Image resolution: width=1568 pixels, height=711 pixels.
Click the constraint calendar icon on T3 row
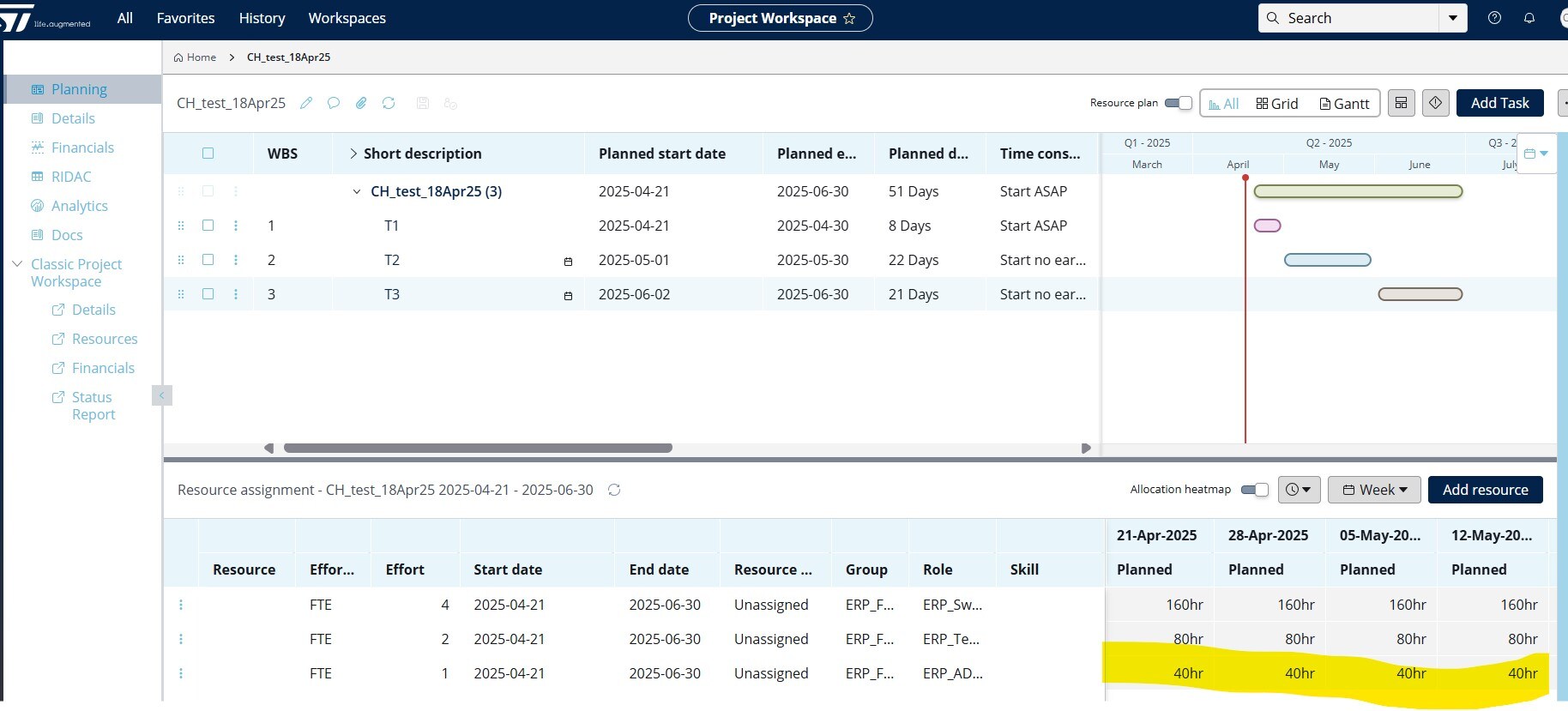point(568,296)
